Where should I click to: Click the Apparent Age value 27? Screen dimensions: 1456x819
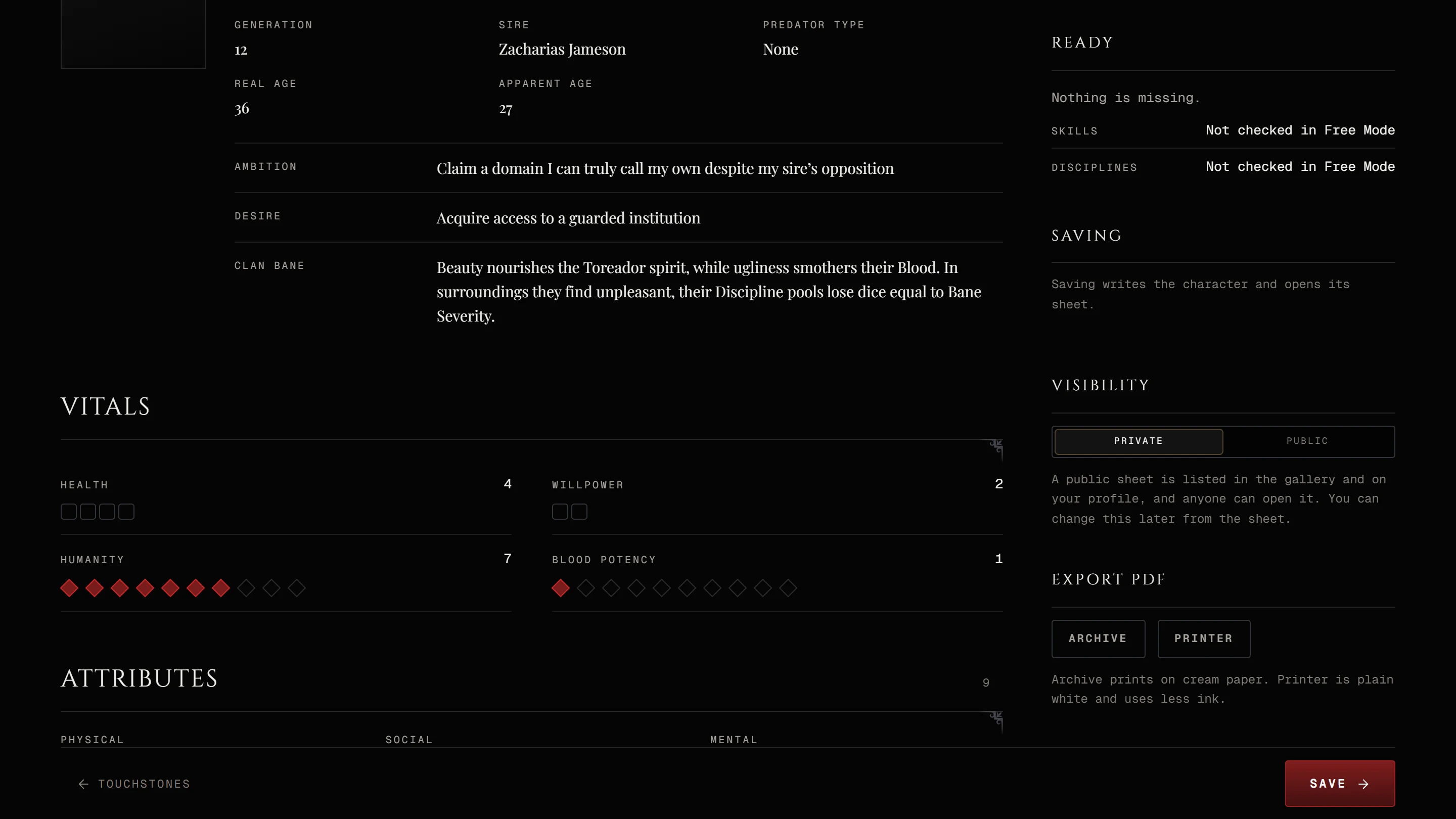(506, 109)
